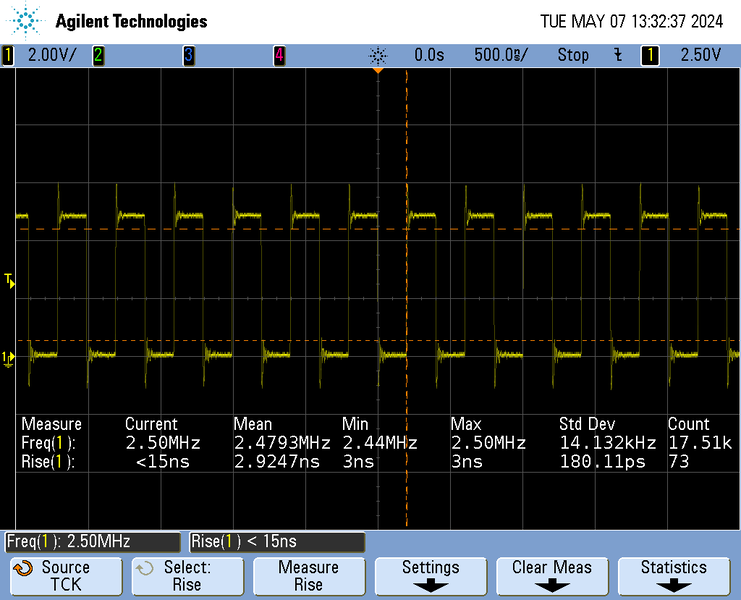Click the Freq(1): row label
Screen dimensions: 741x600
point(48,443)
